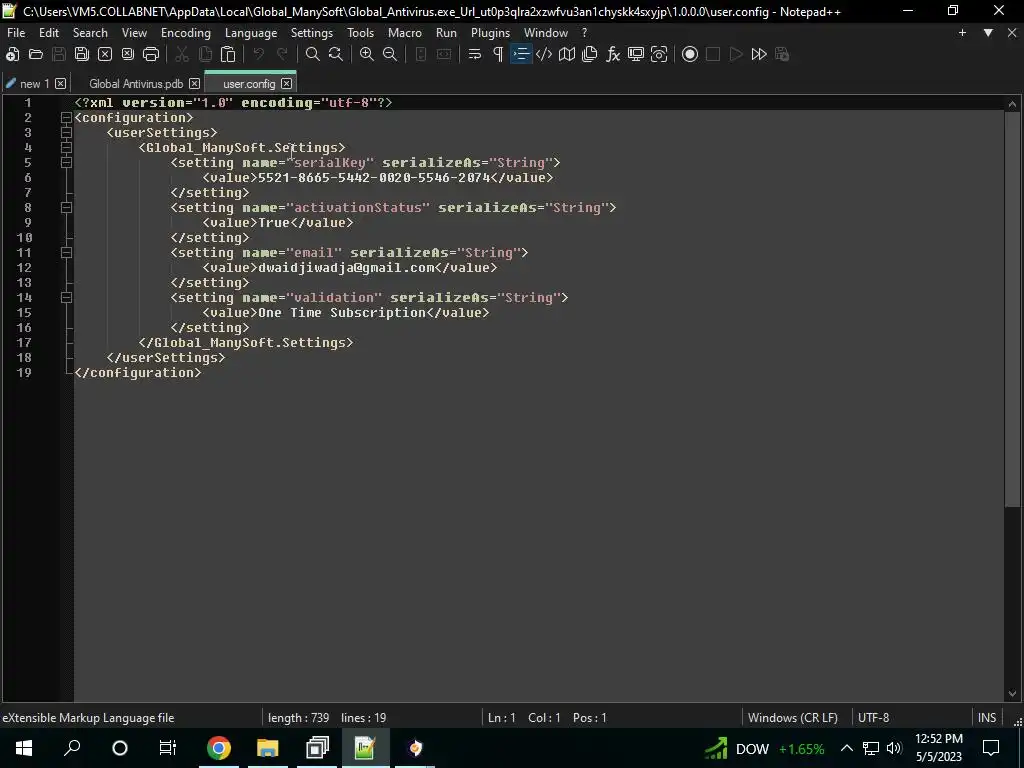
Task: Open Windows Start menu
Action: 24,748
